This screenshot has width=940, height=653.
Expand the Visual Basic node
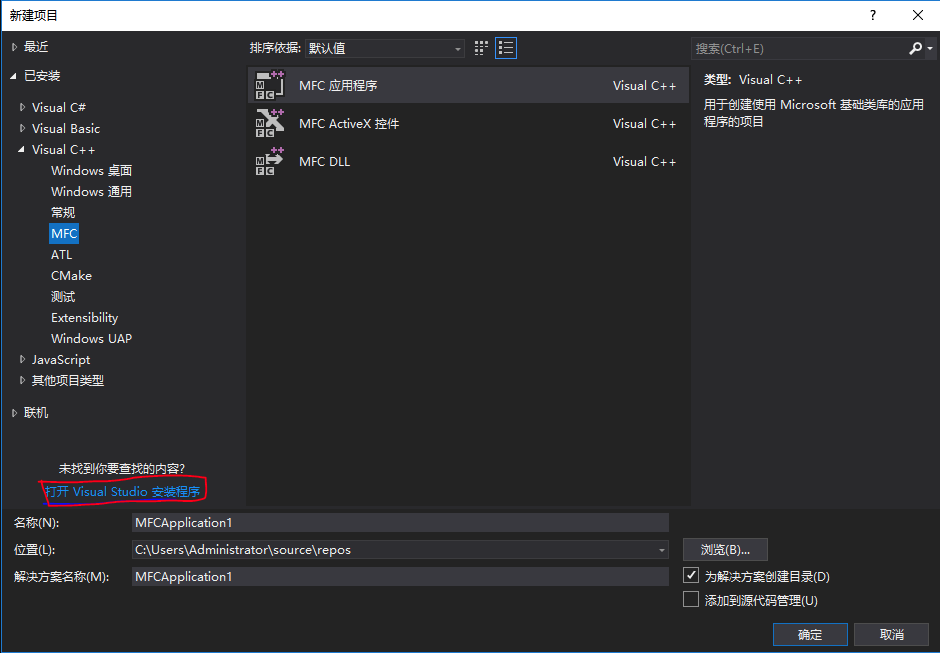click(x=22, y=128)
